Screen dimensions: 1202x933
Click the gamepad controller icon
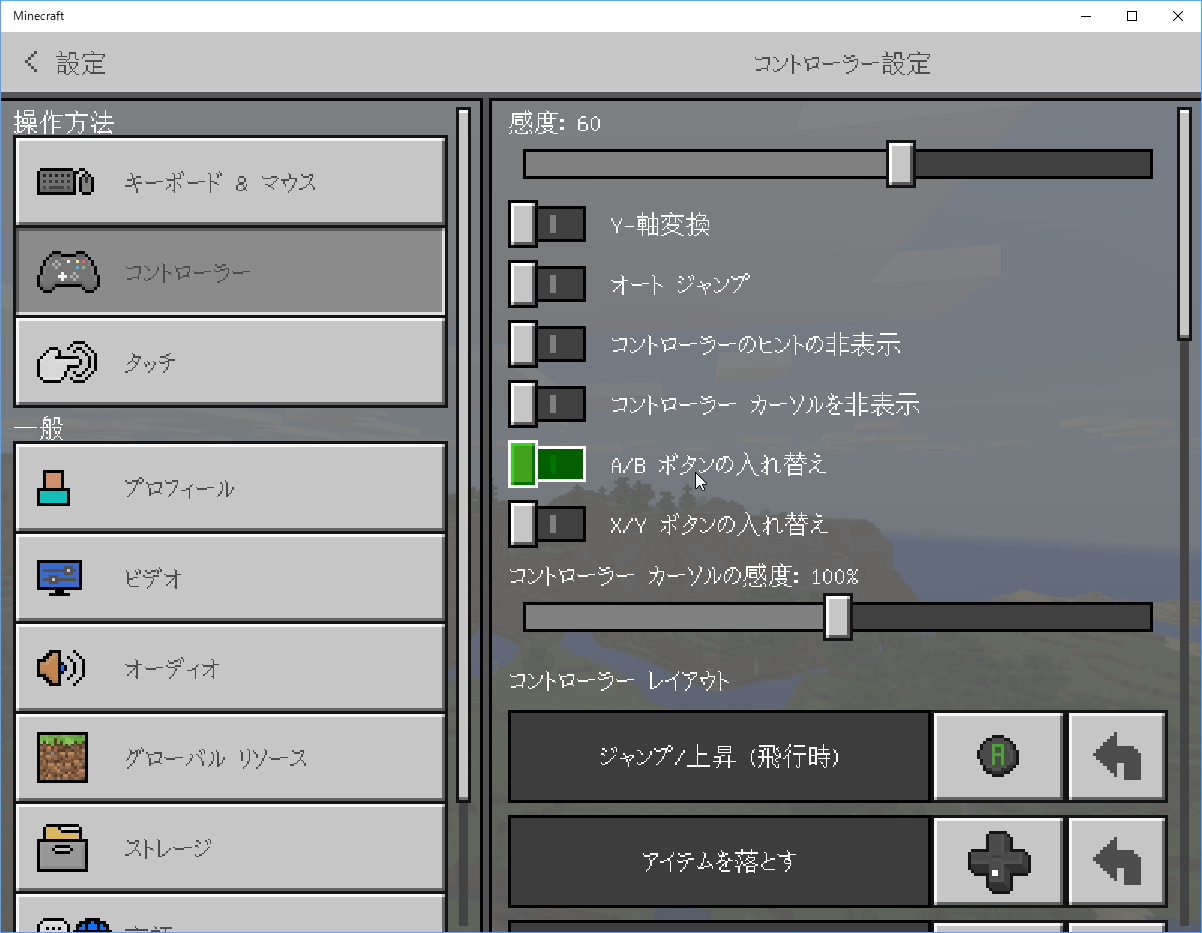coord(67,272)
